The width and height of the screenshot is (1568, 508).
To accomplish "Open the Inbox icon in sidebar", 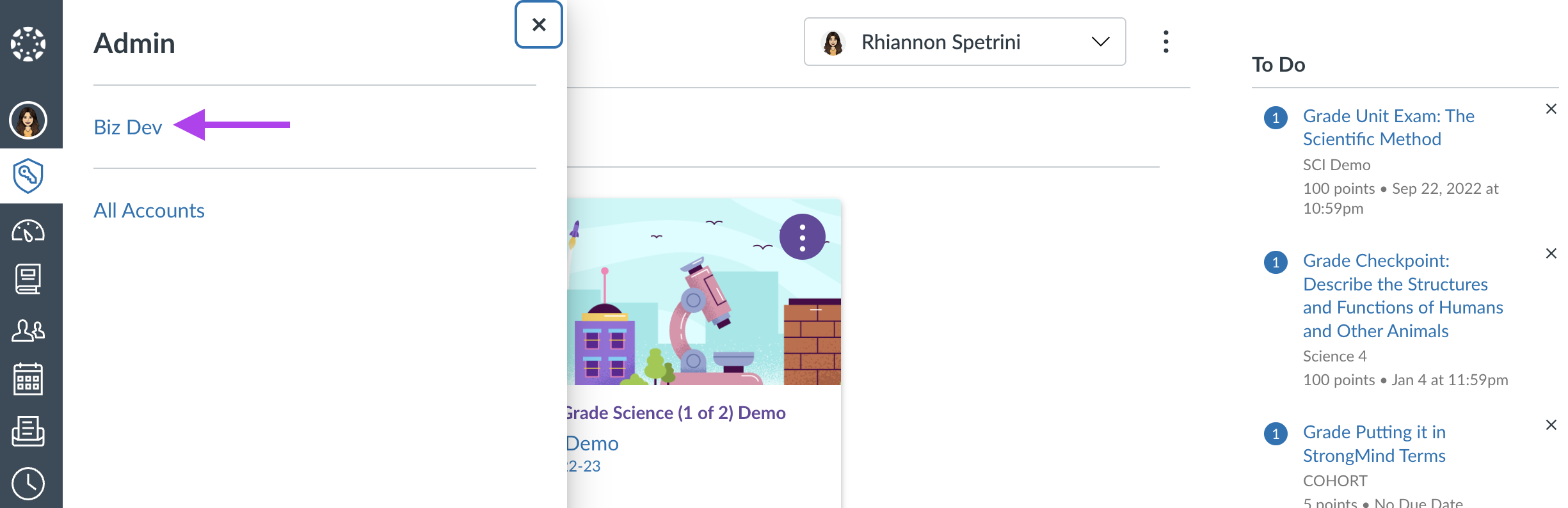I will coord(28,431).
